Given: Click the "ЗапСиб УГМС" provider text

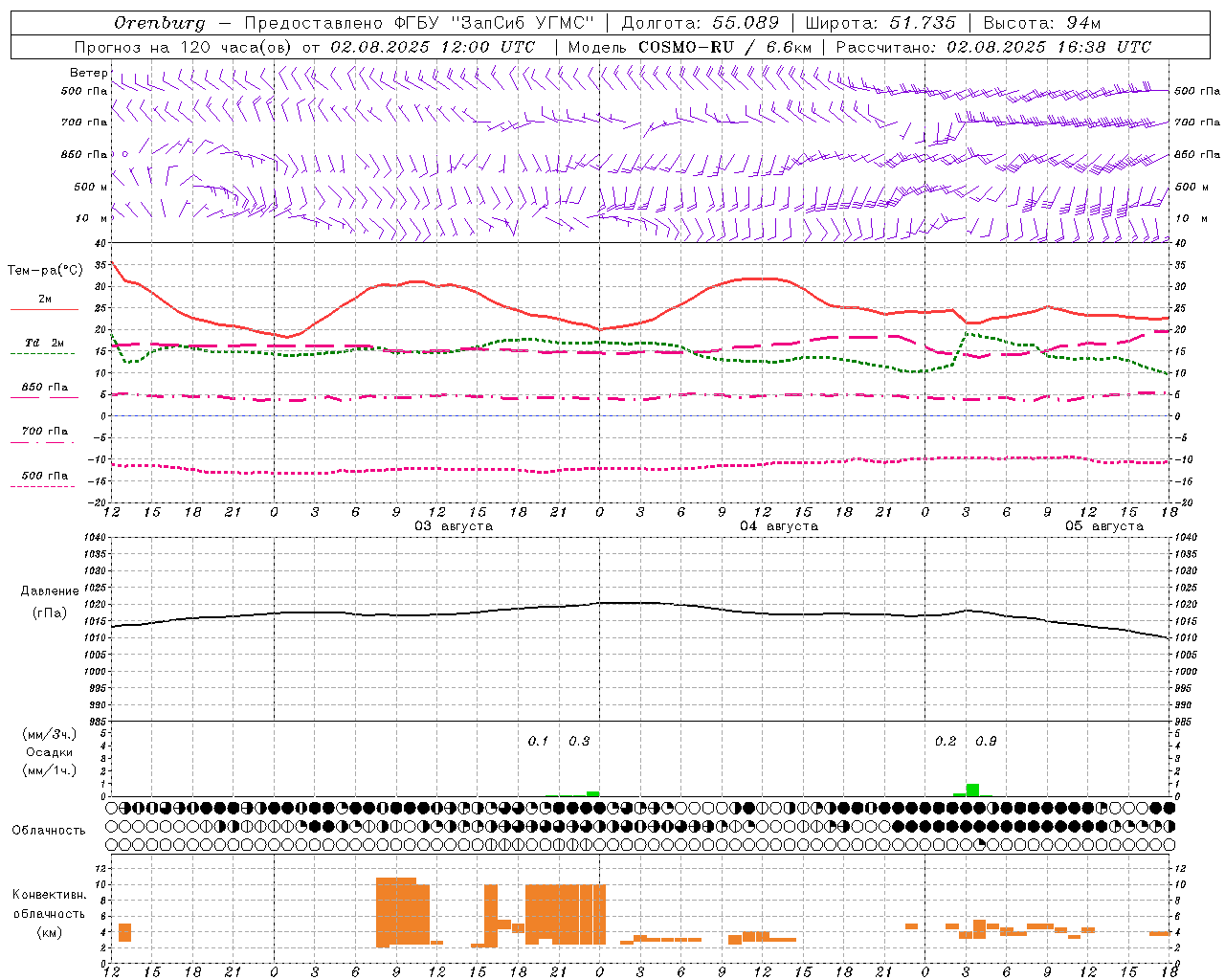Looking at the screenshot, I should click(523, 23).
